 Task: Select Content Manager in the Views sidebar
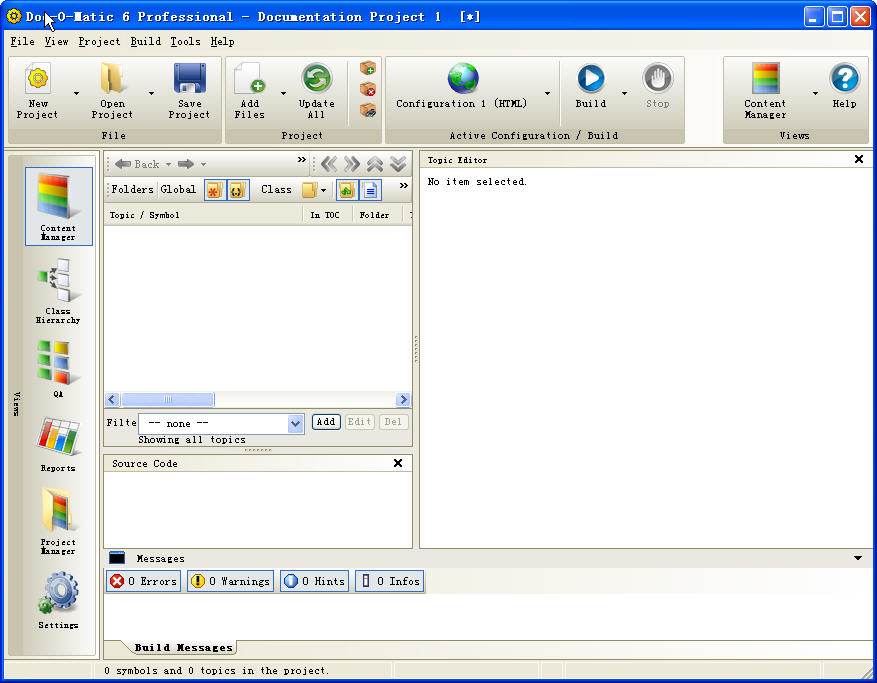click(59, 206)
